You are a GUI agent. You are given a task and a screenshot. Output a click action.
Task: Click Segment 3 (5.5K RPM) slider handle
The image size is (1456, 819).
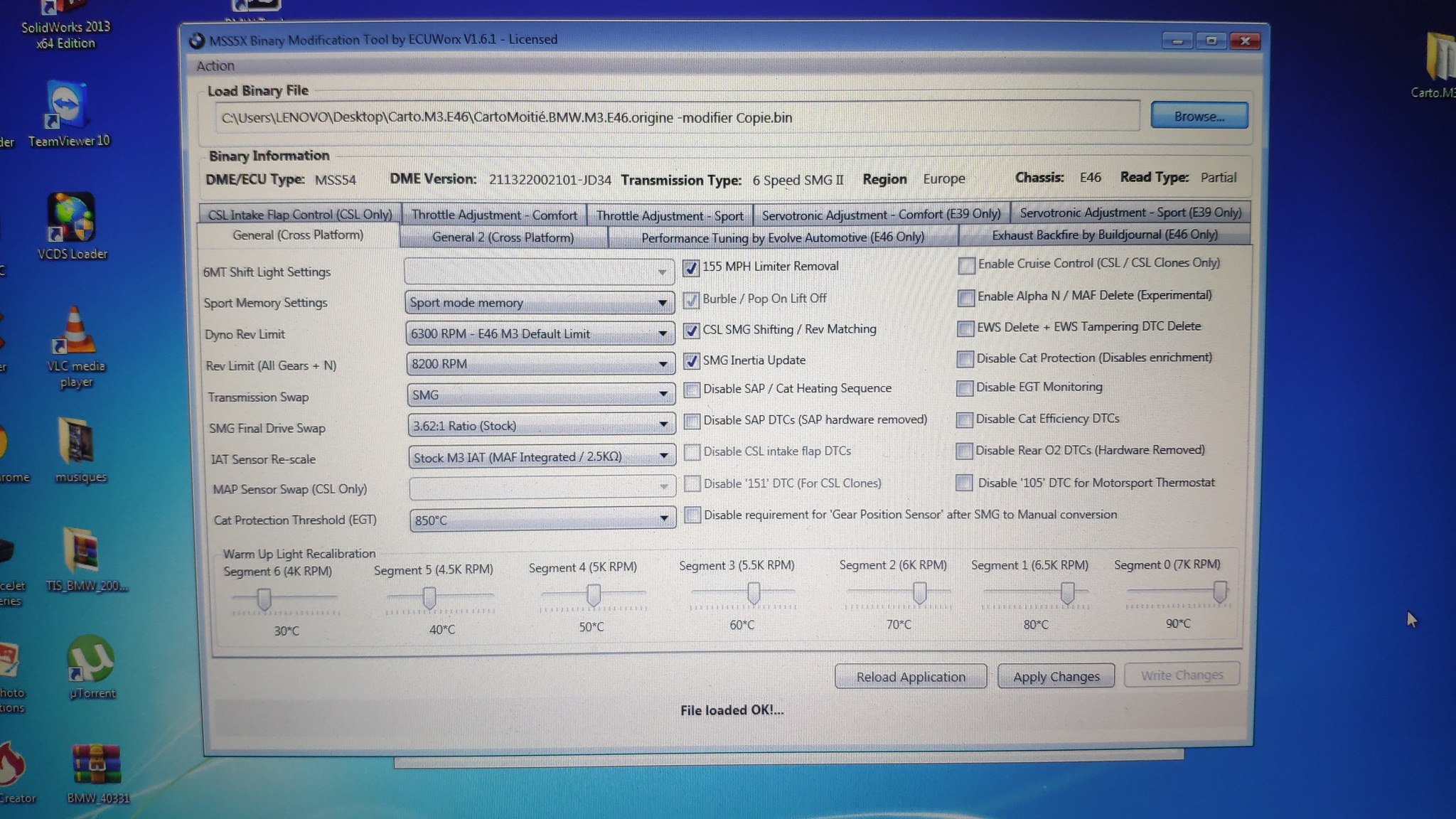coord(754,593)
